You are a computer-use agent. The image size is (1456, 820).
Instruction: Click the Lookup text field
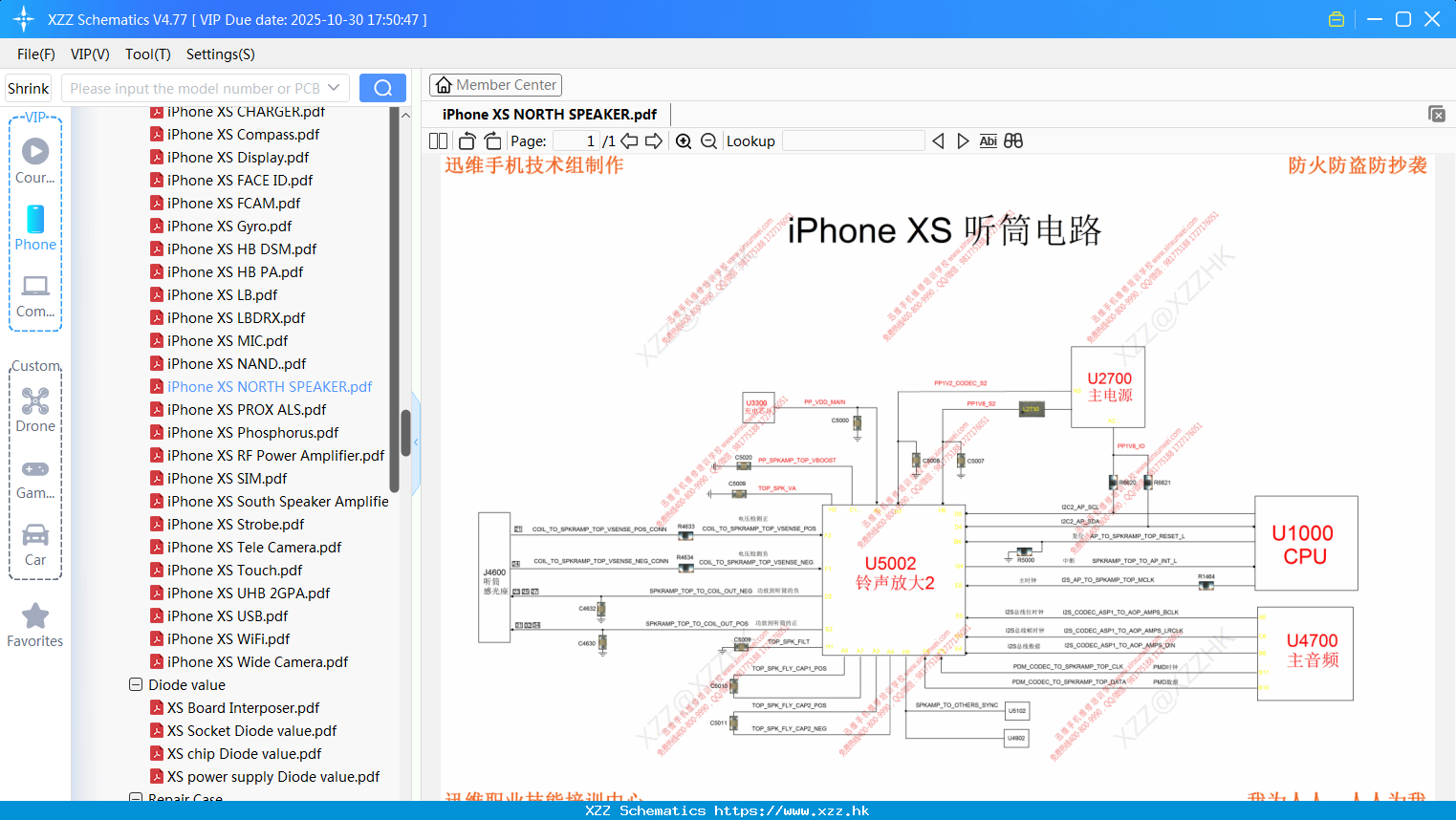(853, 140)
